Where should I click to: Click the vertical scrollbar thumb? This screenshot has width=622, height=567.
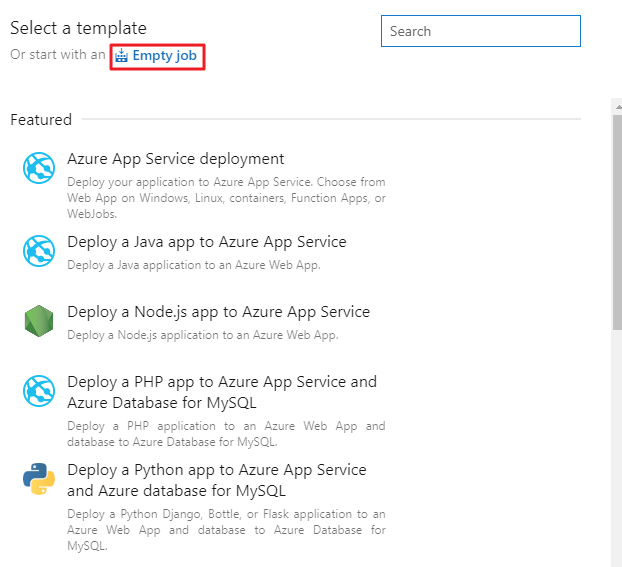(x=617, y=222)
